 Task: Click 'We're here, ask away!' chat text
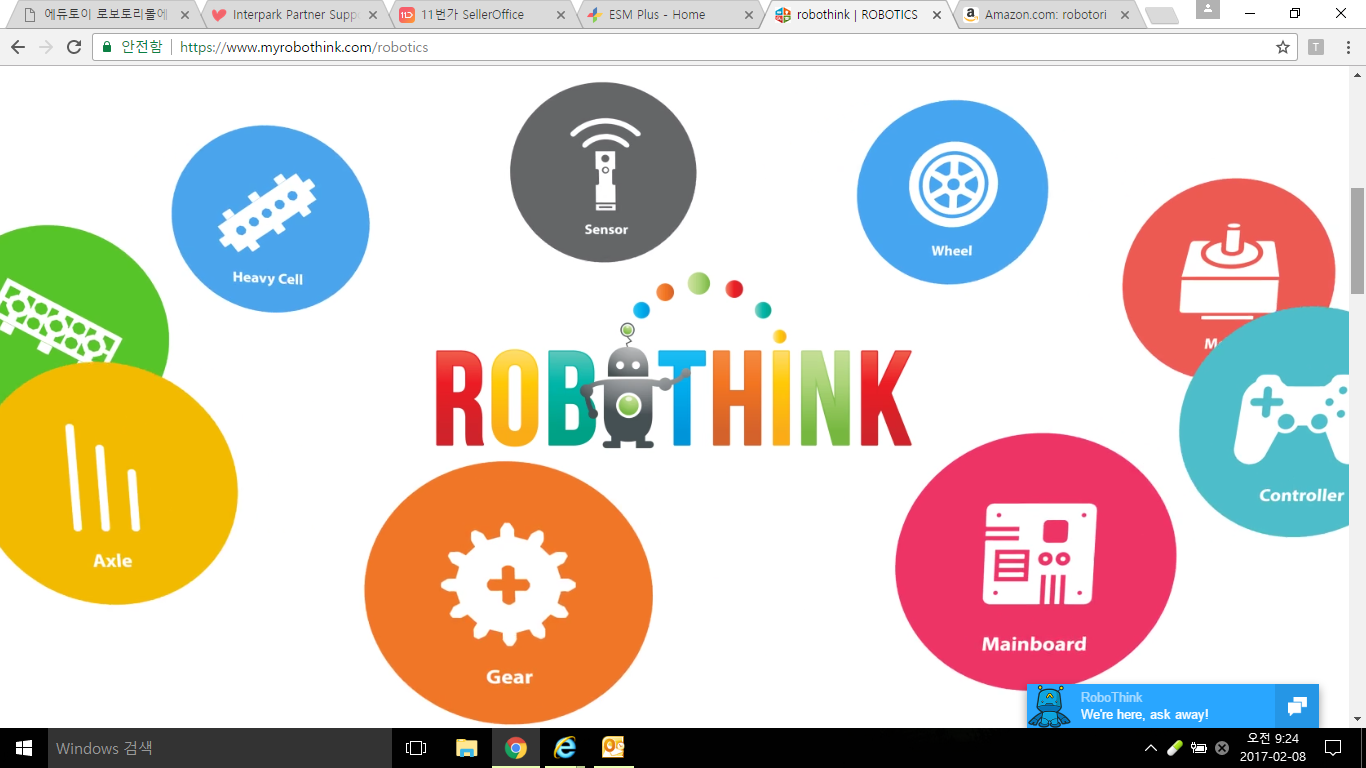click(x=1144, y=715)
